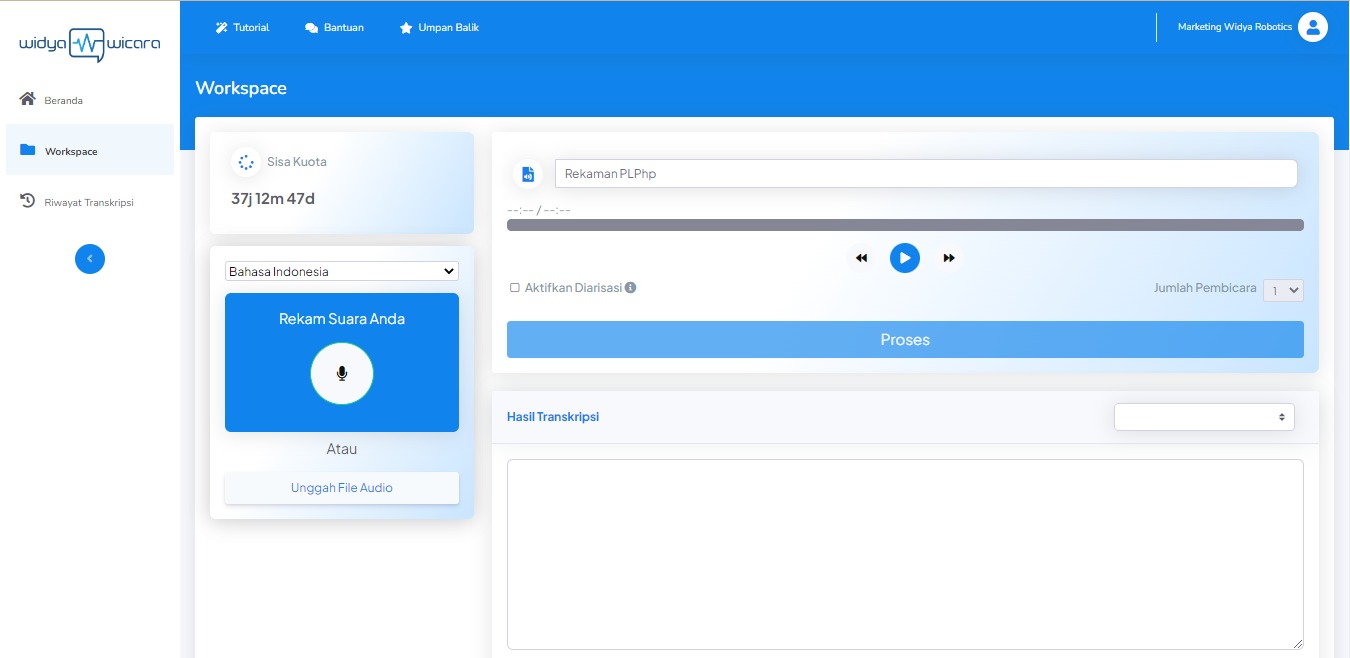Click the audio progress bar
This screenshot has width=1350, height=658.
click(x=905, y=225)
